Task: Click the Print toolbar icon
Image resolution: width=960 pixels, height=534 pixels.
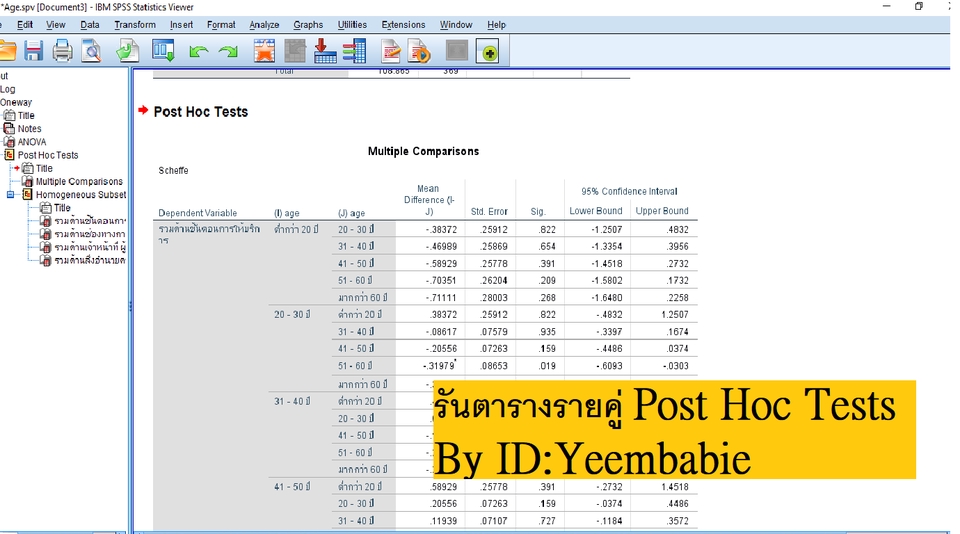Action: (62, 51)
